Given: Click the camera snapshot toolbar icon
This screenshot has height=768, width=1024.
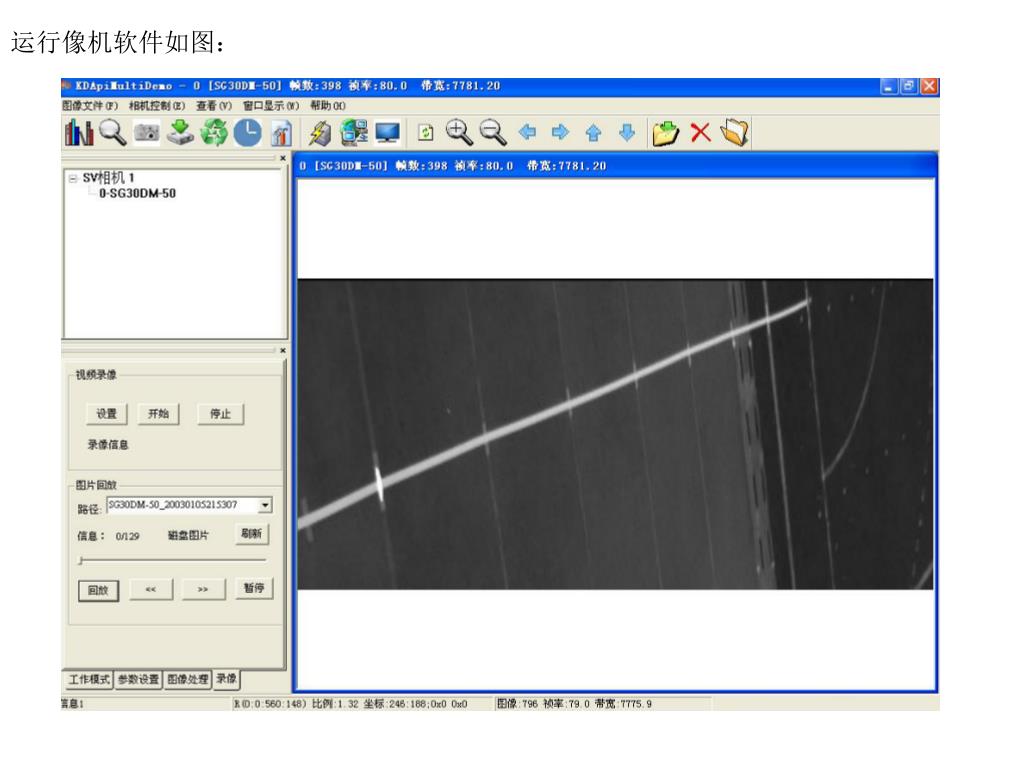Looking at the screenshot, I should (146, 133).
